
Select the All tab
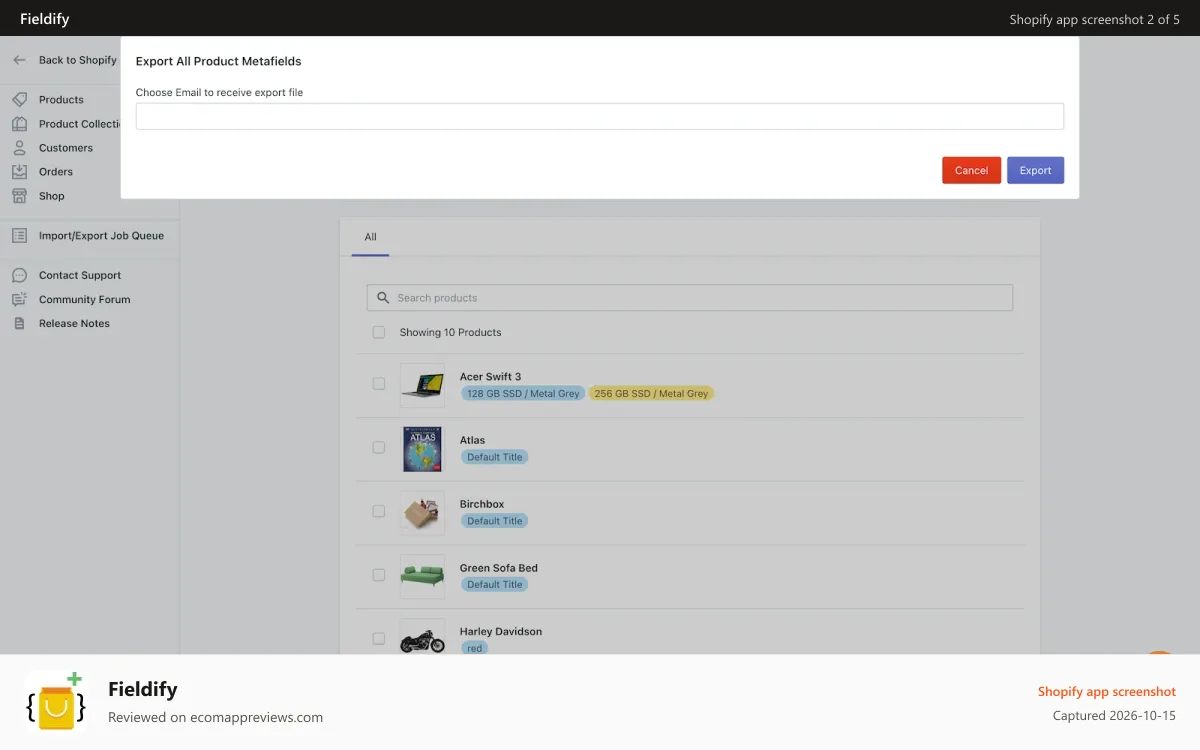tap(370, 237)
